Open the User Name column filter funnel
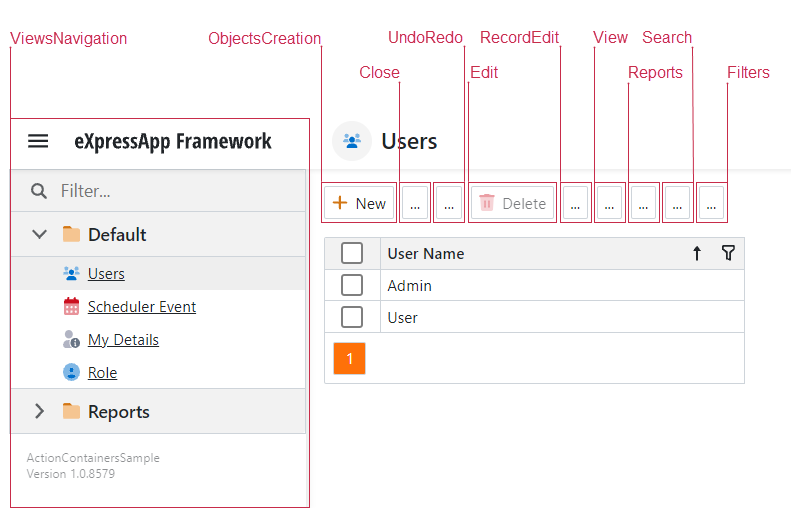The image size is (791, 512). coord(728,253)
